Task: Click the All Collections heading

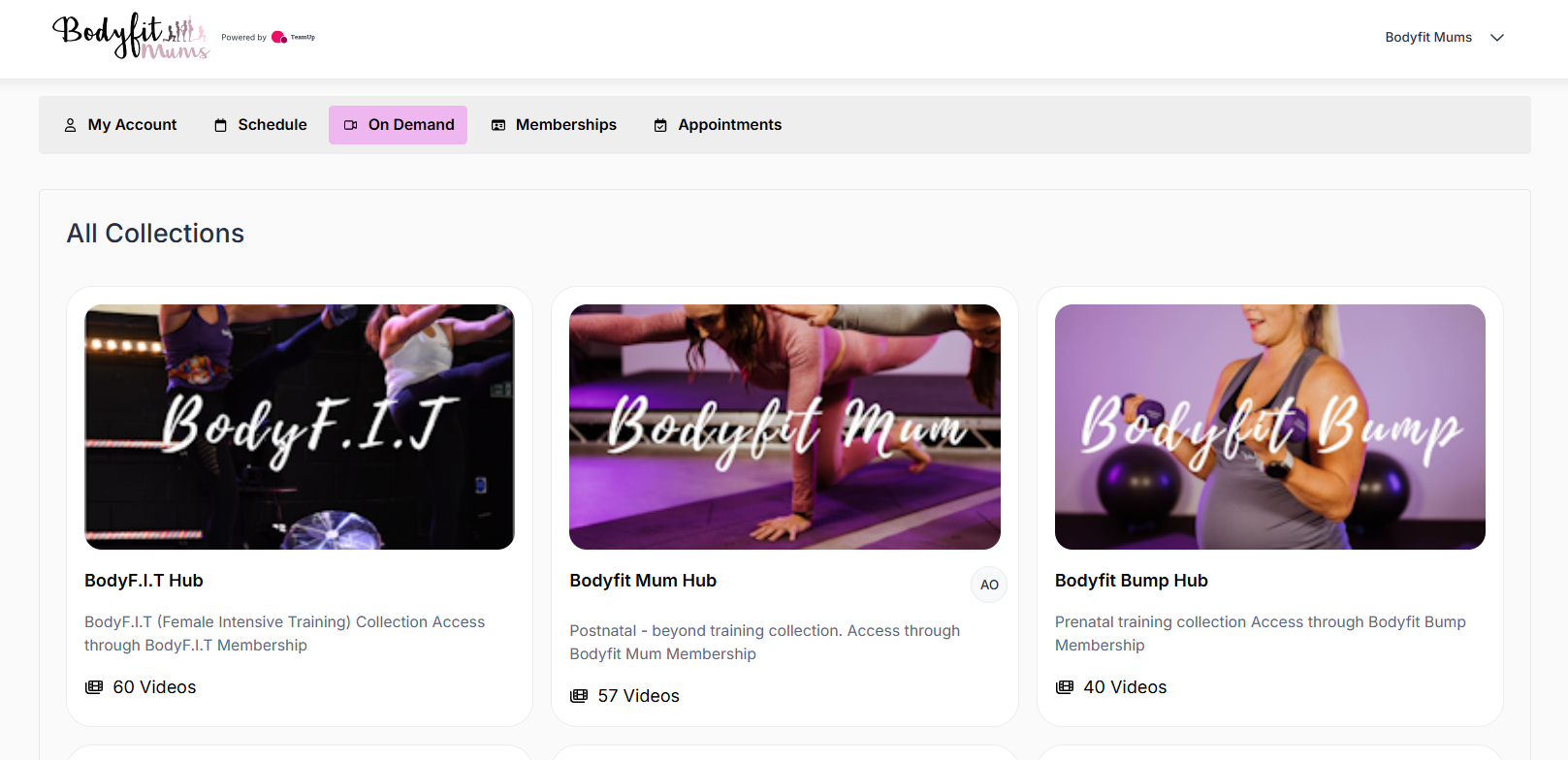Action: point(155,234)
